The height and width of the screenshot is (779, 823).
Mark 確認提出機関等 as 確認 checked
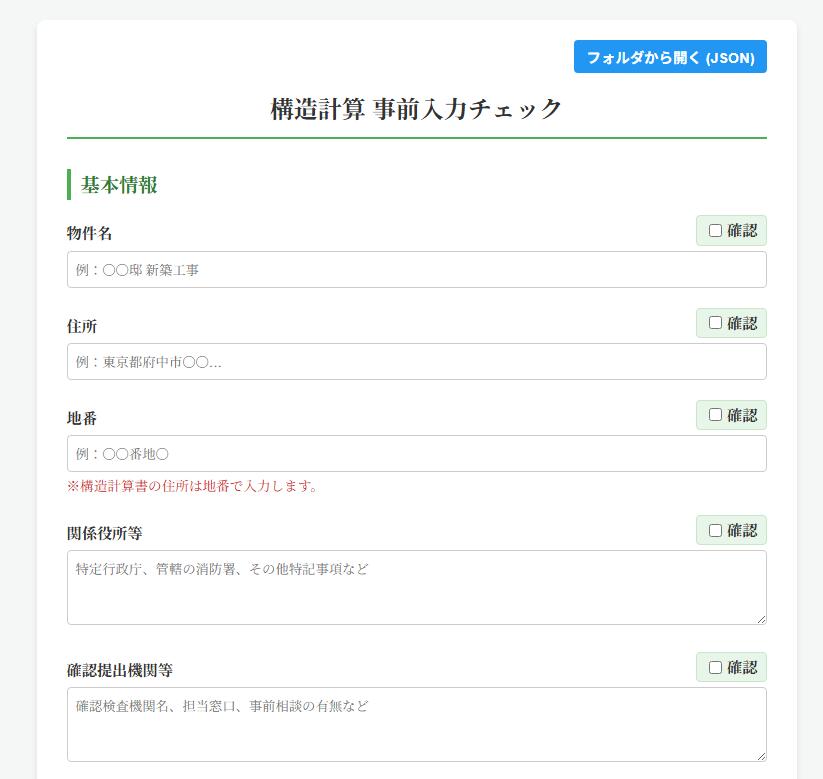[715, 667]
